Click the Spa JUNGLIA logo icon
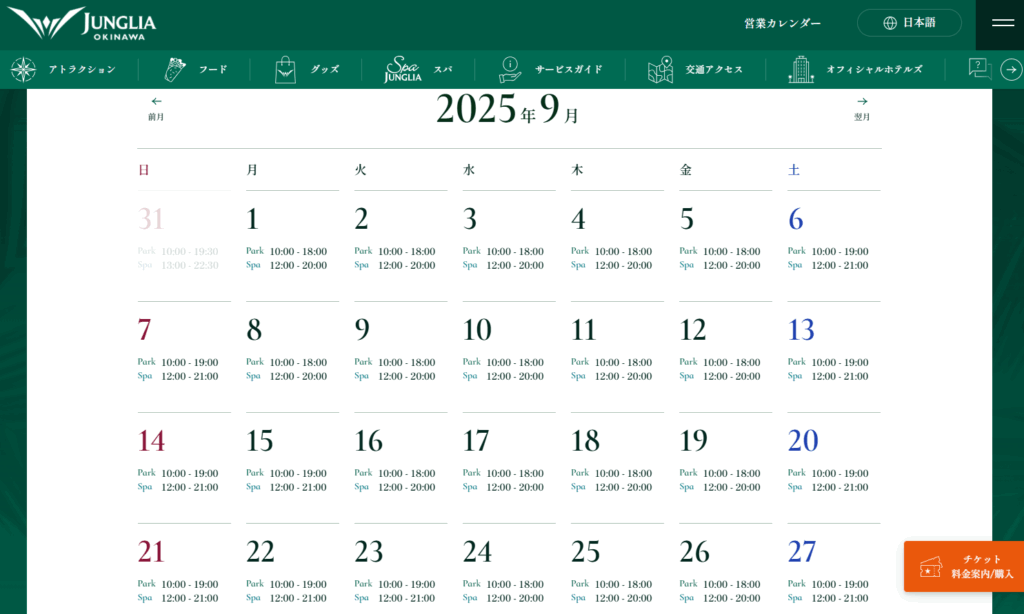 403,69
